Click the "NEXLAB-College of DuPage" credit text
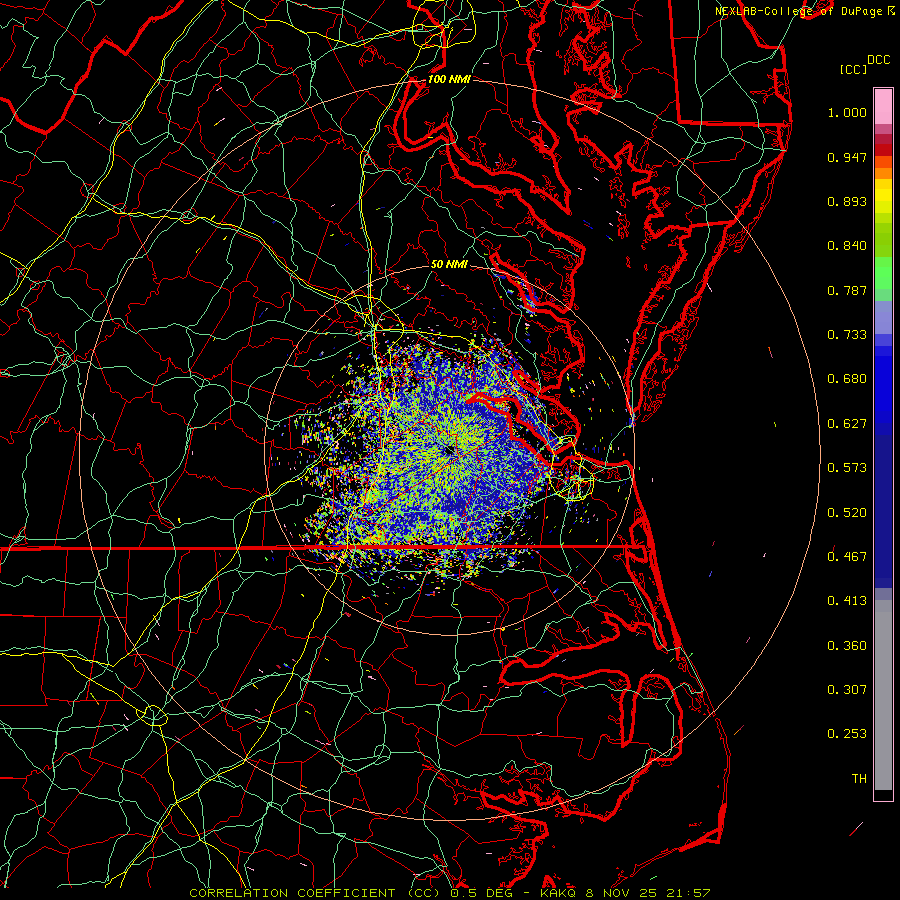 coord(798,11)
